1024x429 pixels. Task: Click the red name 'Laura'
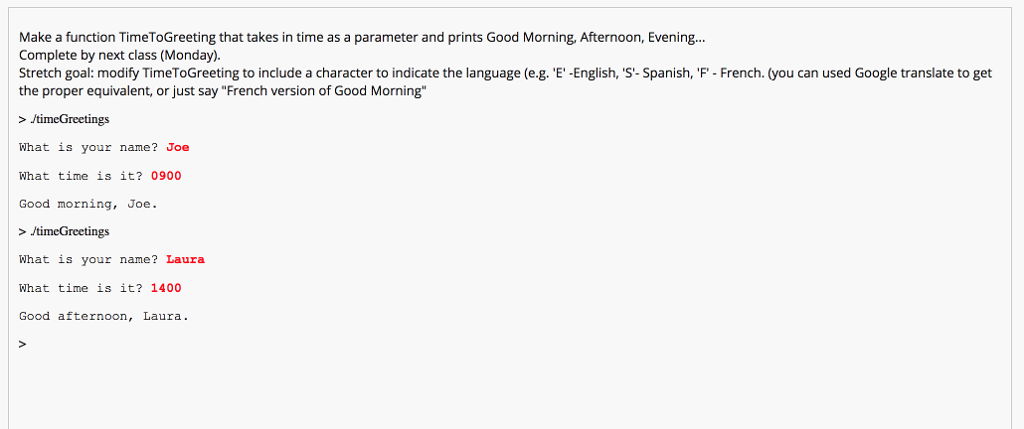(185, 259)
